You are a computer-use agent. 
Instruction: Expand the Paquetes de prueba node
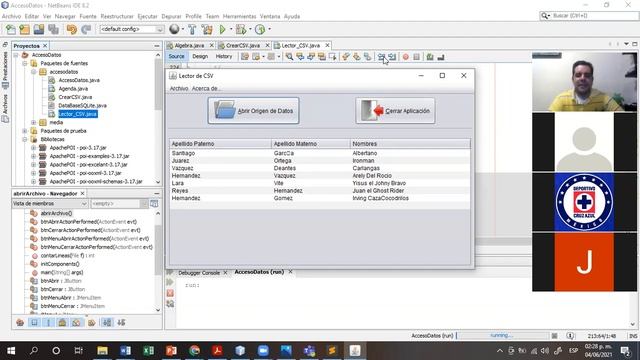24,131
